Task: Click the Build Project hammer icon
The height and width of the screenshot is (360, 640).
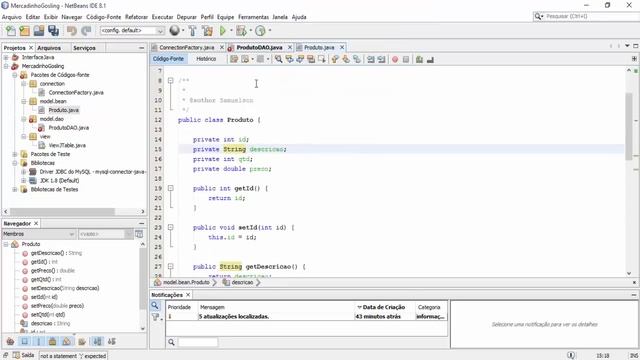Action: coord(193,31)
